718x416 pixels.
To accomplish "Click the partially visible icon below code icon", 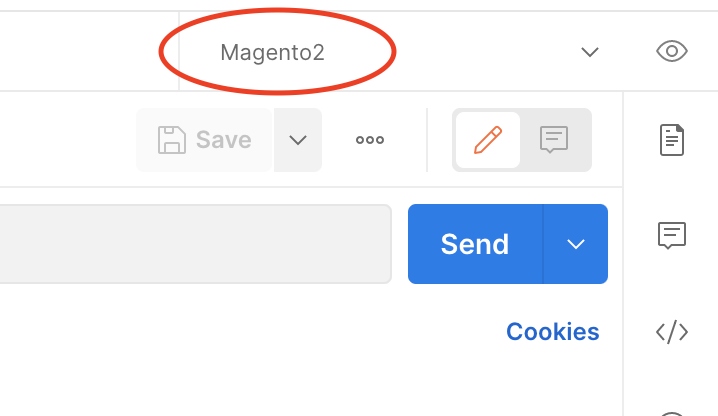I will pos(672,413).
